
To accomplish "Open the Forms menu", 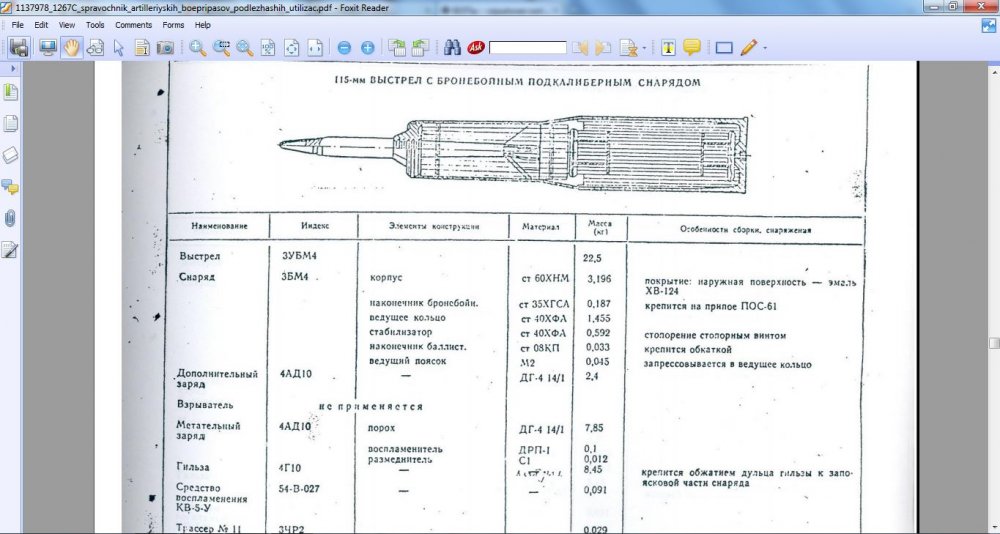I will pos(173,25).
